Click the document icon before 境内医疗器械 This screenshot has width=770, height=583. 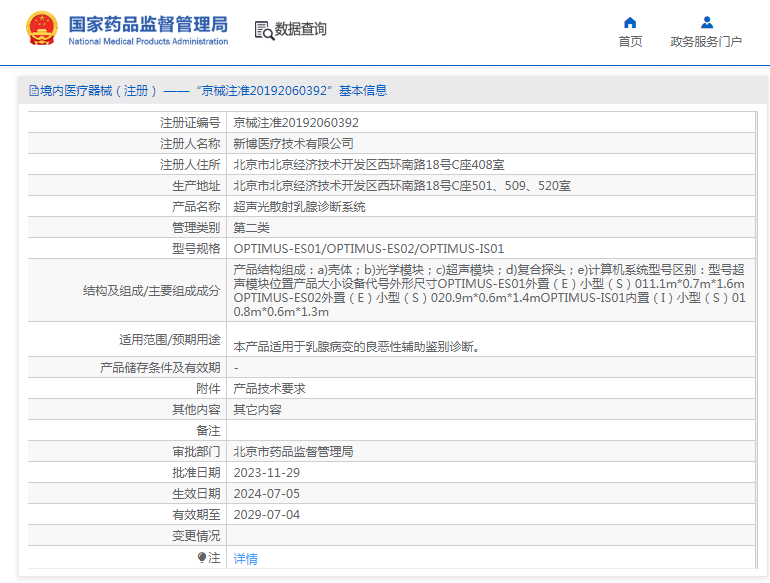click(33, 91)
